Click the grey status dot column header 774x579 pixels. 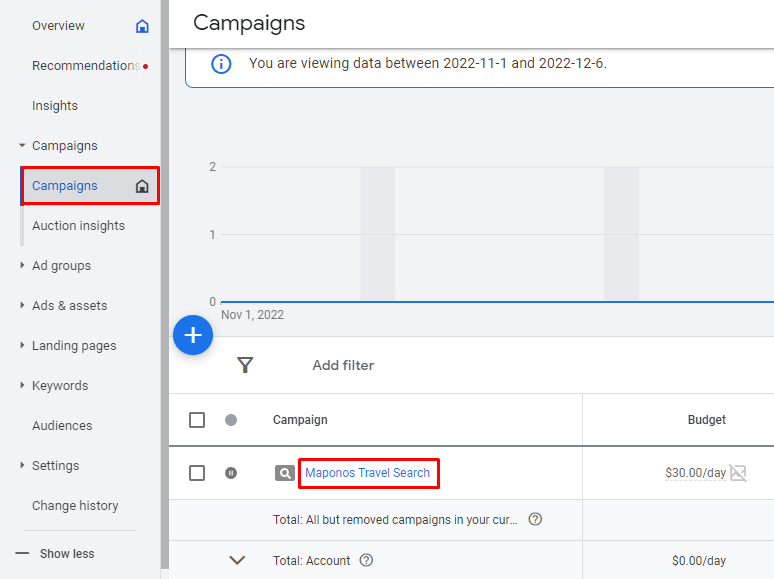click(231, 420)
